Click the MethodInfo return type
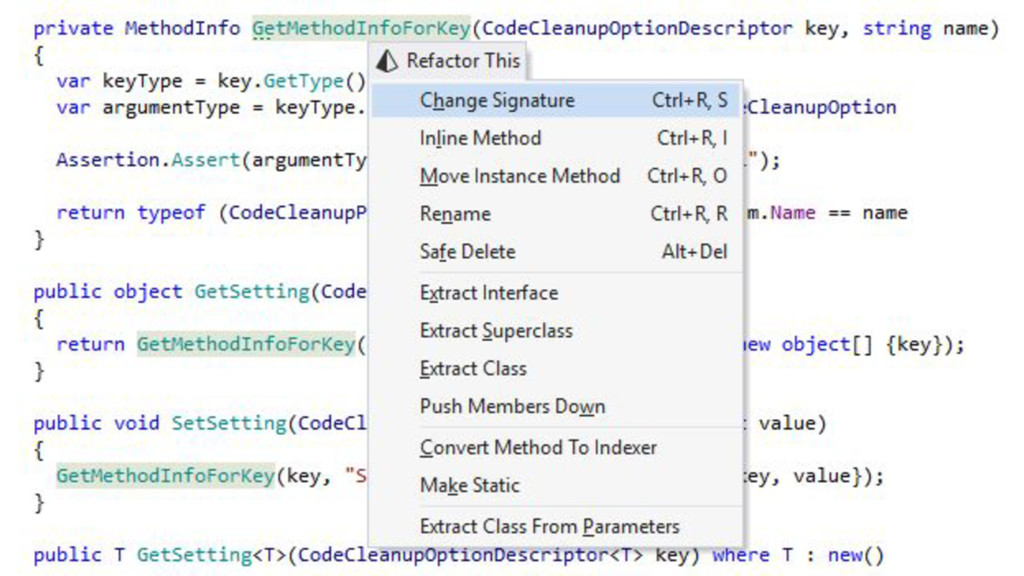The width and height of the screenshot is (1024, 576). click(182, 28)
